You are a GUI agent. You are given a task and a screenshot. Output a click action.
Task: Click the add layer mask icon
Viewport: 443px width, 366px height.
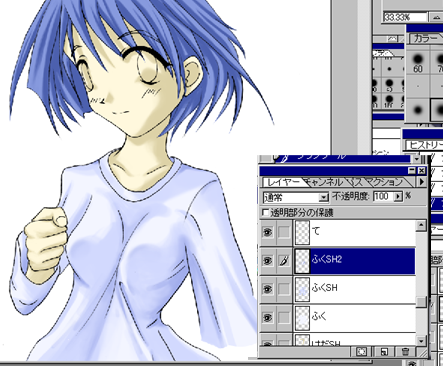tap(362, 351)
